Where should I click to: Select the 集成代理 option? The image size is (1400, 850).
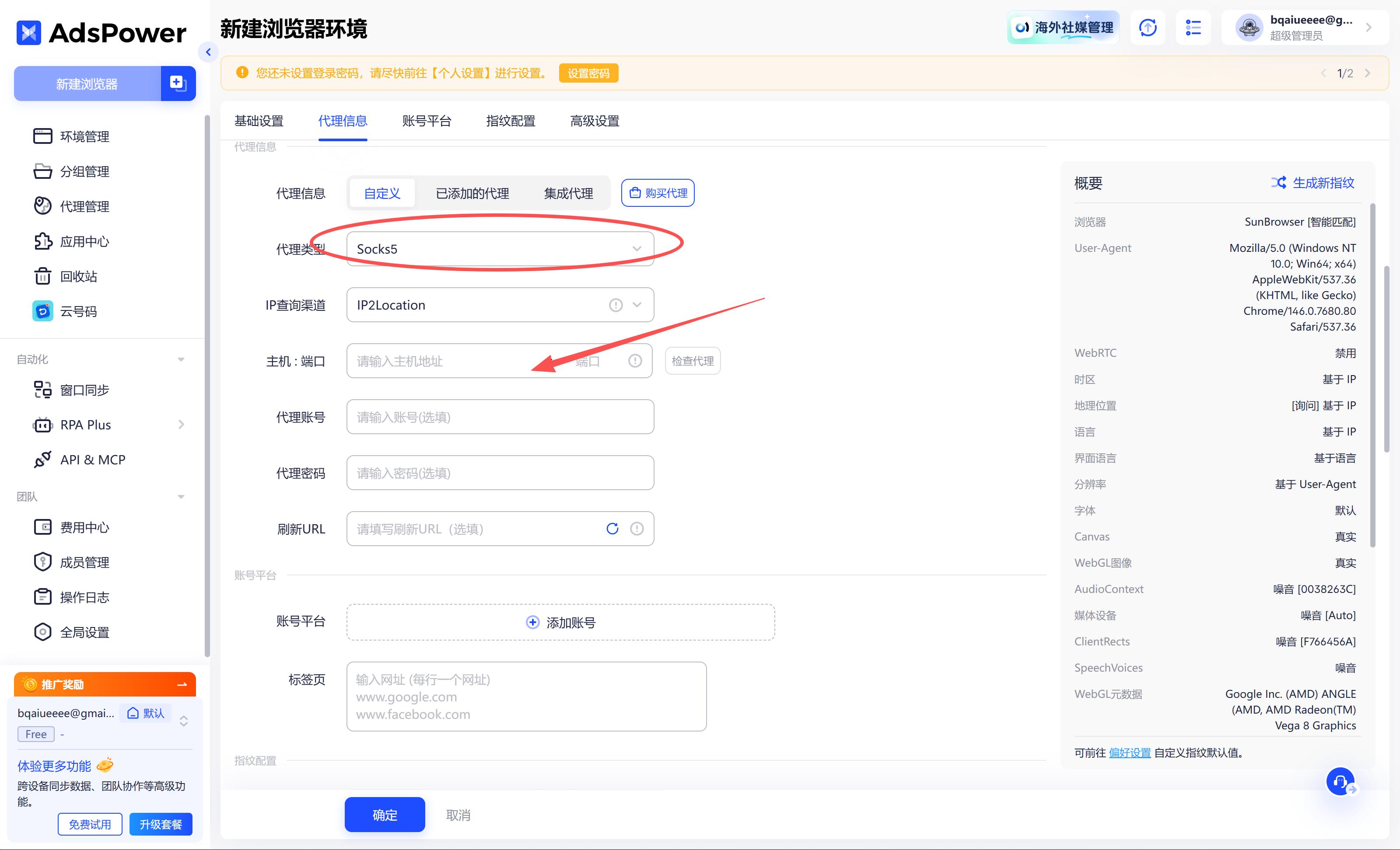click(568, 194)
